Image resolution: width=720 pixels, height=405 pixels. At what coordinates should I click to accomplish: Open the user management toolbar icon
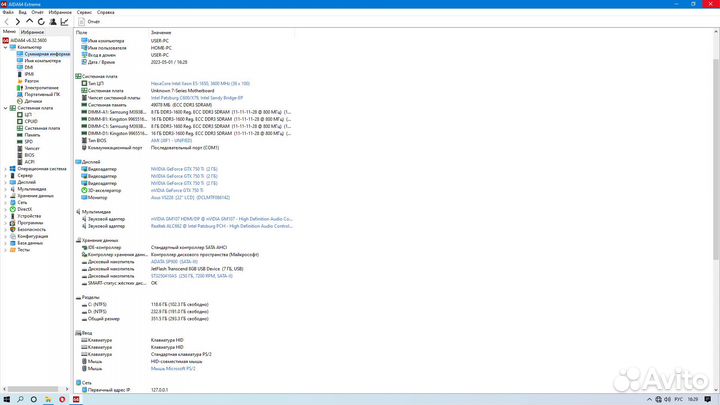click(53, 22)
